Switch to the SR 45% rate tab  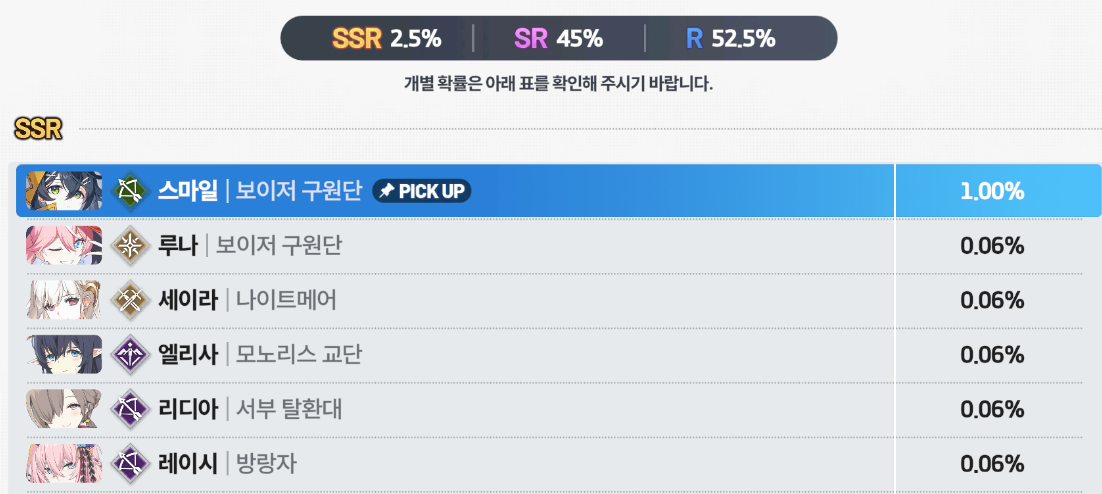(x=558, y=38)
